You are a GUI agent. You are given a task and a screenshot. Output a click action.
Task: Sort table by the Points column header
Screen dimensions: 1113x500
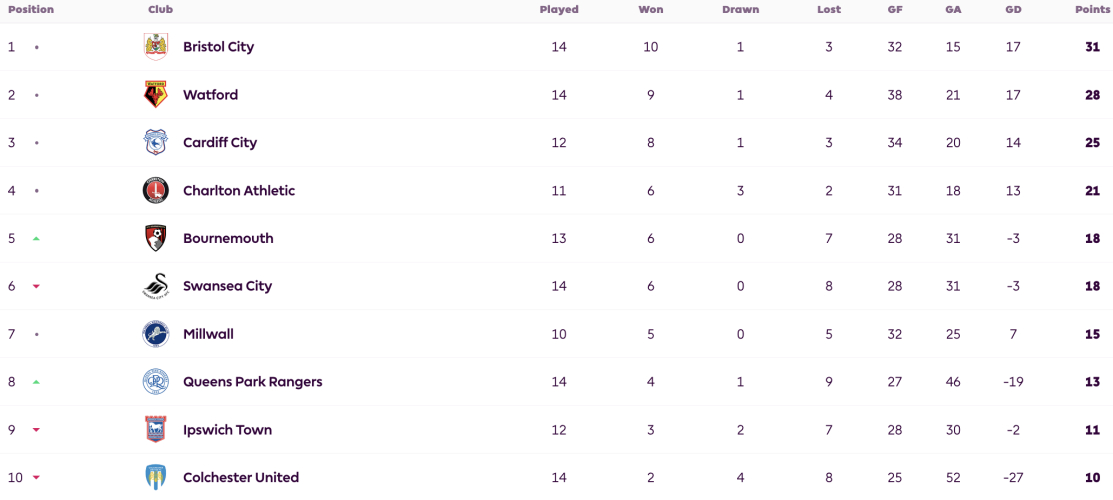pos(1092,10)
